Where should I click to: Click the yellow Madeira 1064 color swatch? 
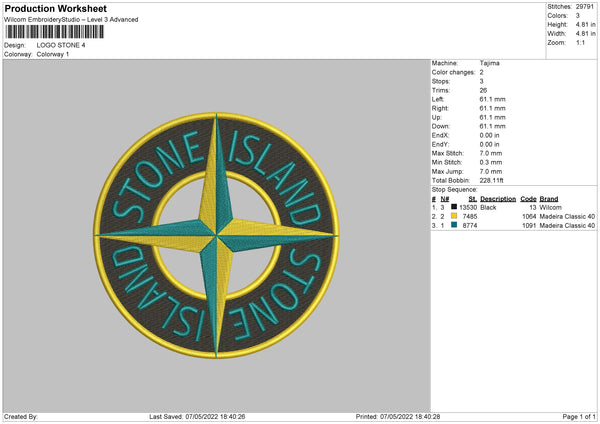454,216
